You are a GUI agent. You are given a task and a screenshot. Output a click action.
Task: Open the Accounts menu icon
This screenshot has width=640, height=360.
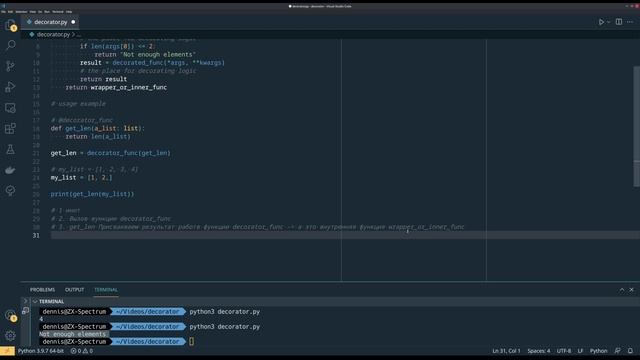[10, 315]
